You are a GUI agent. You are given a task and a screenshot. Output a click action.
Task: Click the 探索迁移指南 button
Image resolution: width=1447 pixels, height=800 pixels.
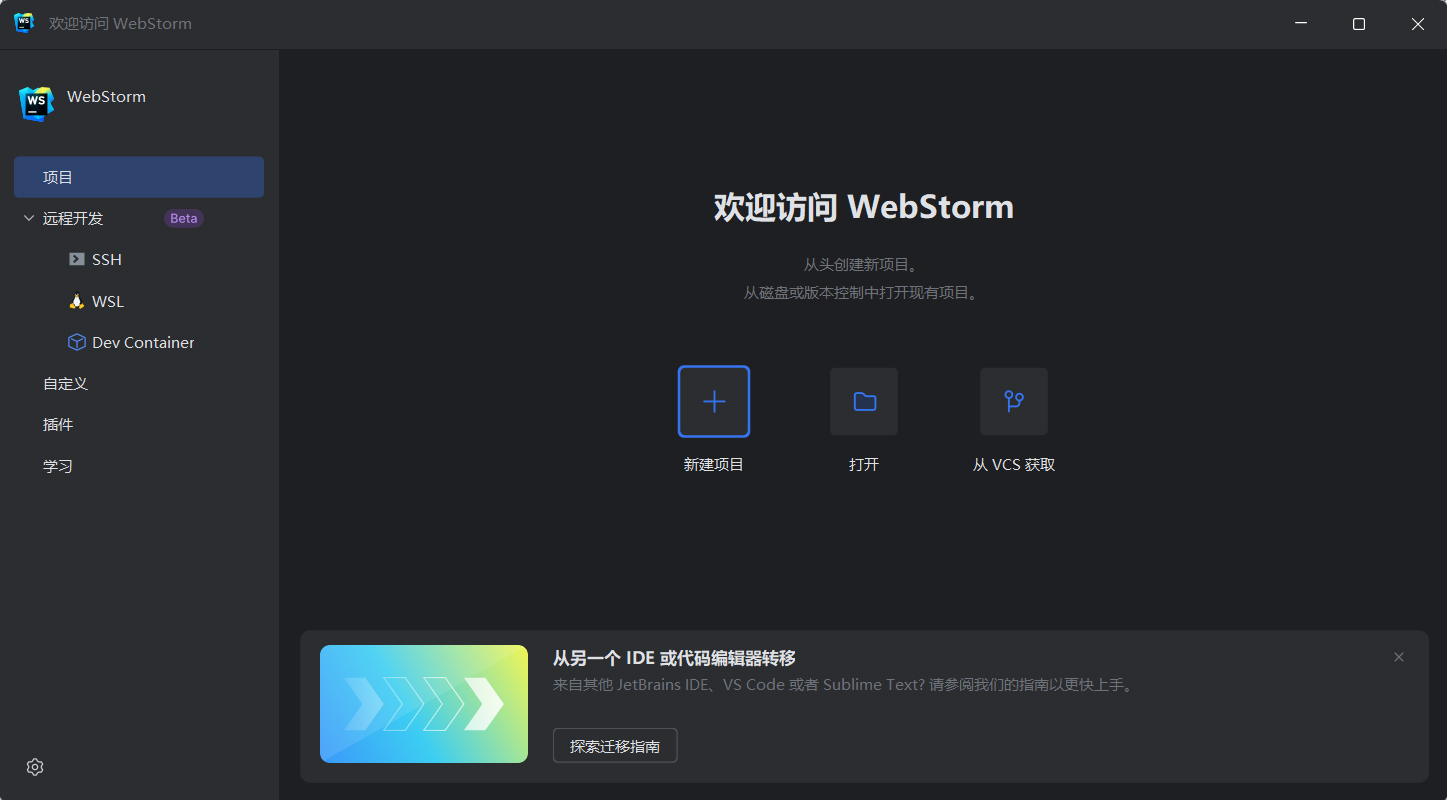(x=615, y=745)
